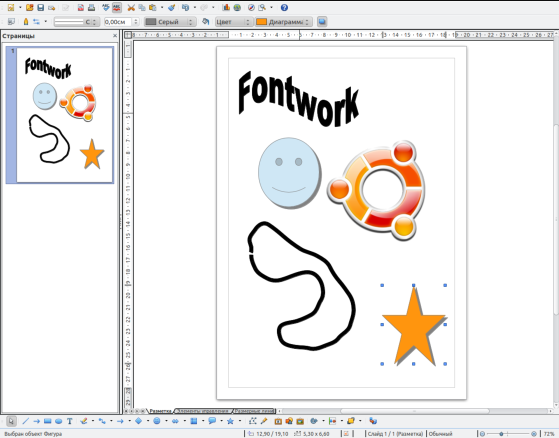Select the Connector tool

click(x=102, y=421)
